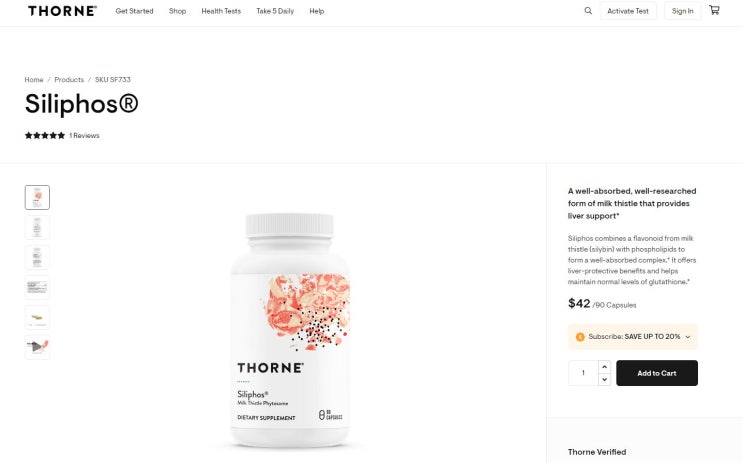This screenshot has height=463, width=743.
Task: Play the product video thumbnail
Action: tap(37, 347)
